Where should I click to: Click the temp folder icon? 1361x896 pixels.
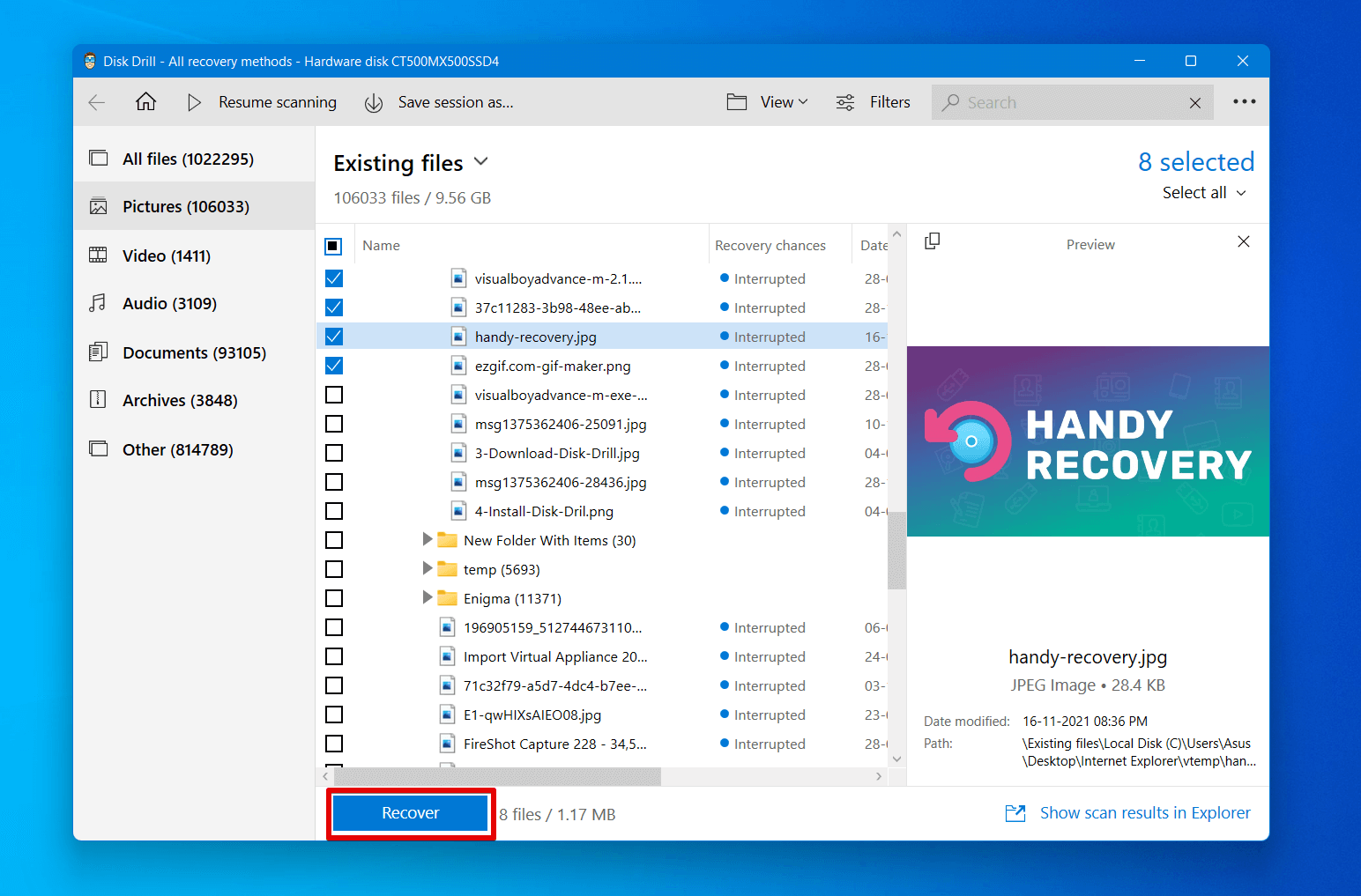[x=448, y=569]
